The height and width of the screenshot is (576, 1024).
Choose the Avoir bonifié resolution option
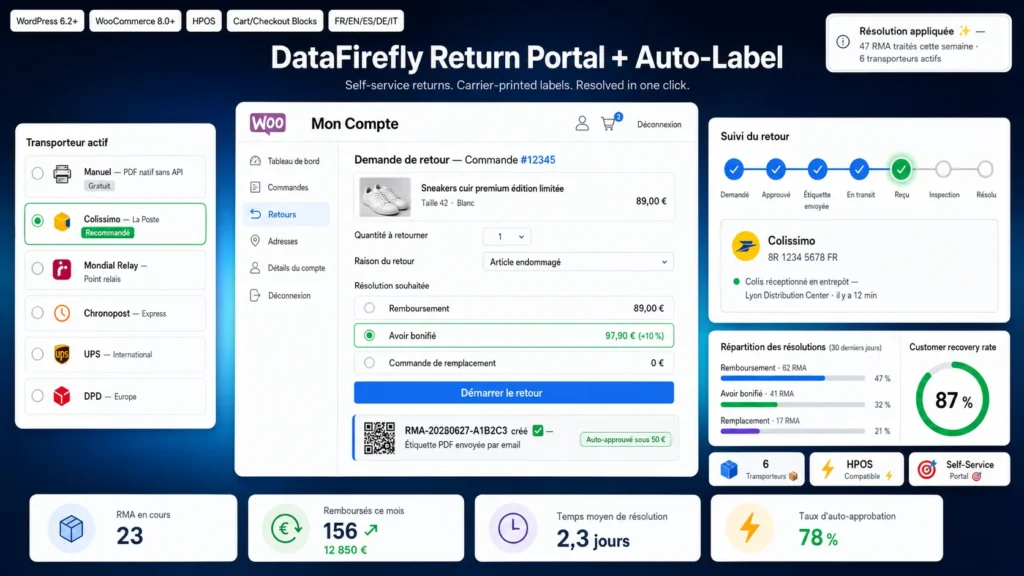pos(514,336)
